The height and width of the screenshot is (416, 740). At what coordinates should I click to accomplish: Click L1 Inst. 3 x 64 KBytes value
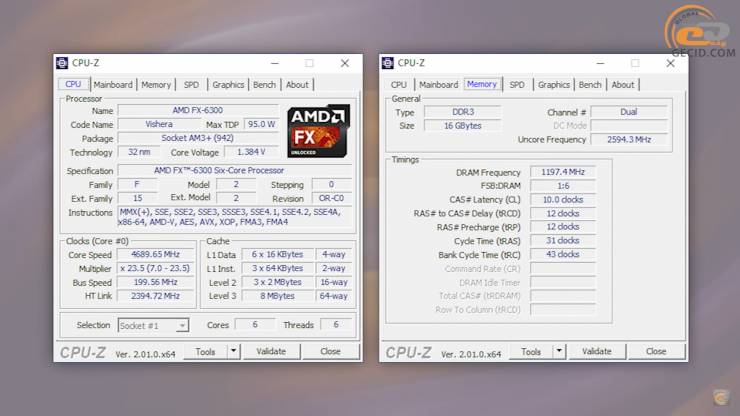(x=278, y=268)
